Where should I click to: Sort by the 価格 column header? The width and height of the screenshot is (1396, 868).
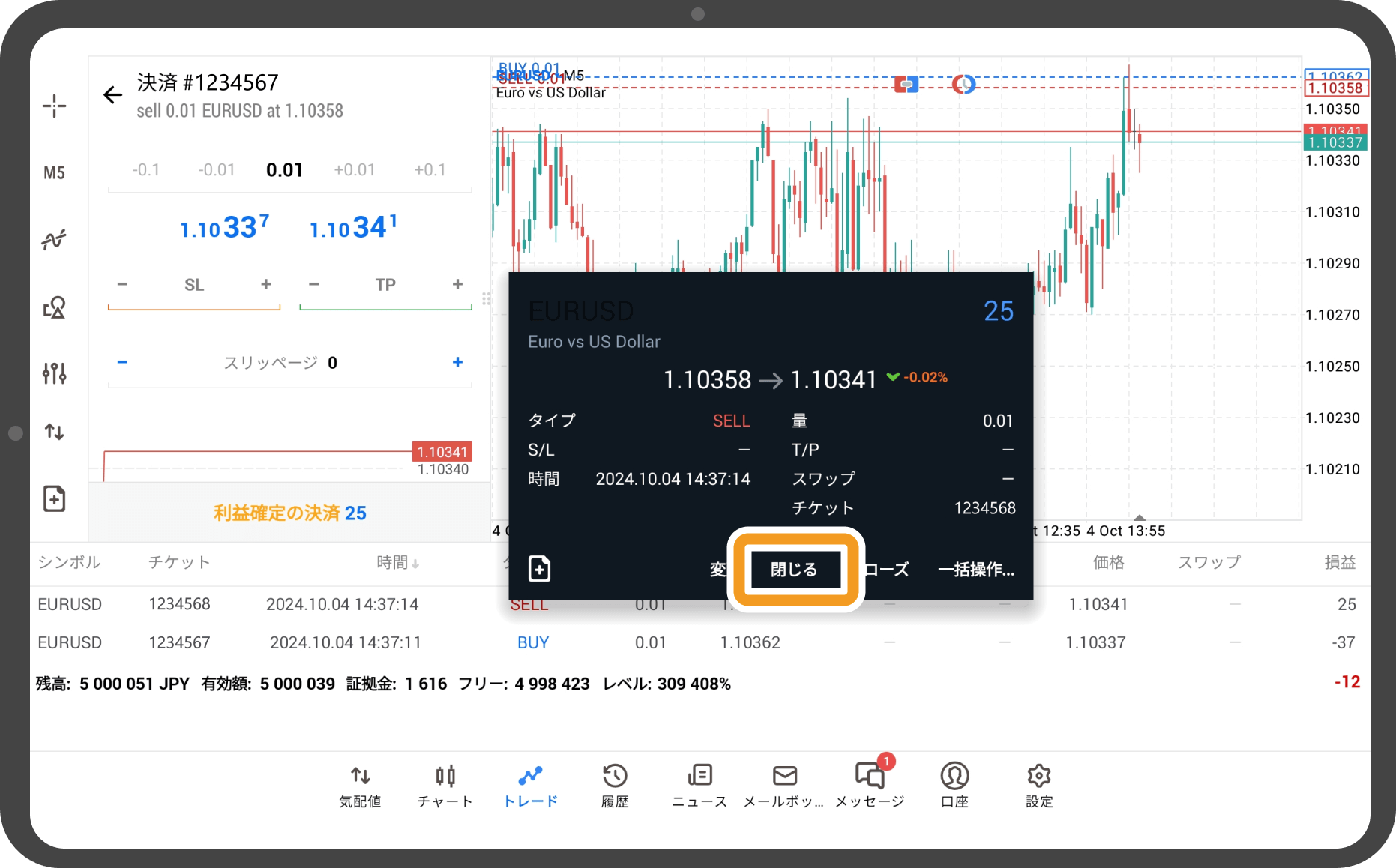(1108, 562)
